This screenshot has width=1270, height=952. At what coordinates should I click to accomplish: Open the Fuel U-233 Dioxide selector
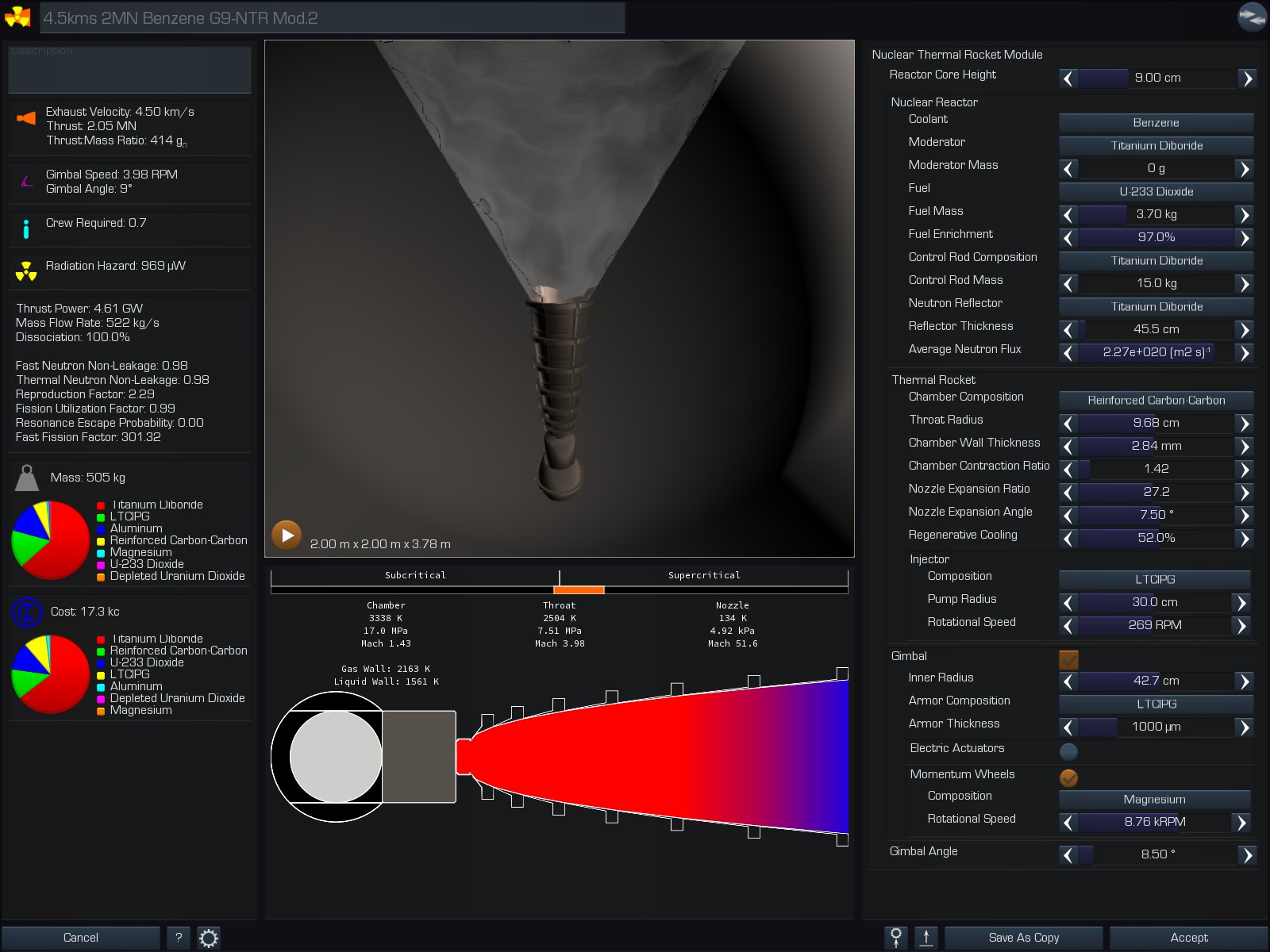coord(1156,192)
